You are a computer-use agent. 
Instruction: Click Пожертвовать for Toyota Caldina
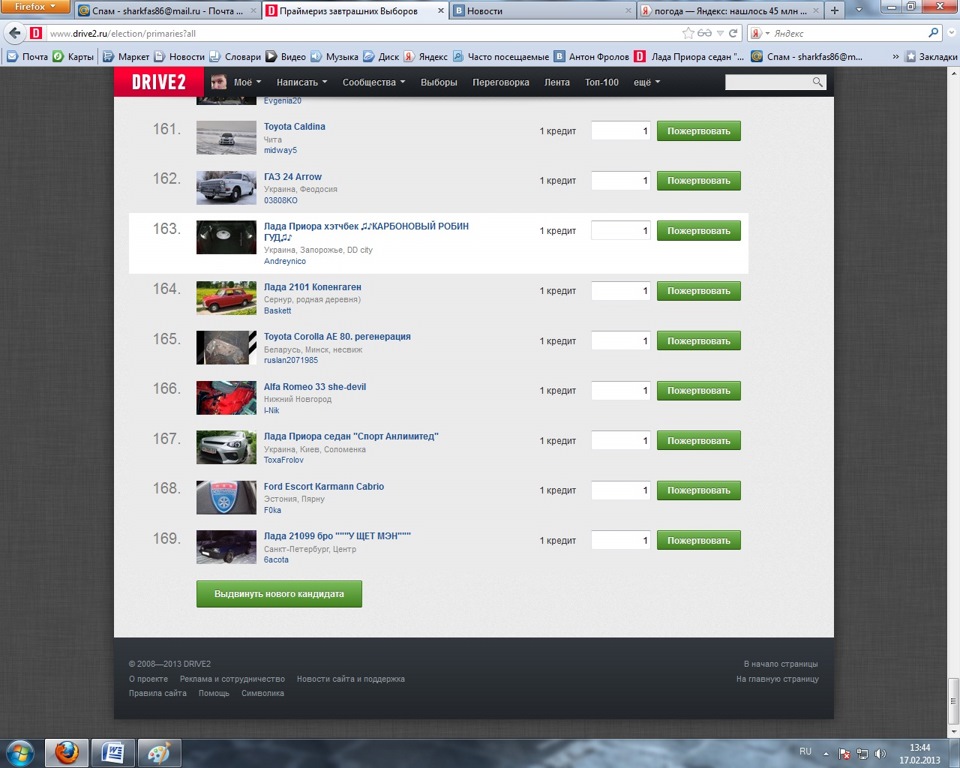pos(699,130)
